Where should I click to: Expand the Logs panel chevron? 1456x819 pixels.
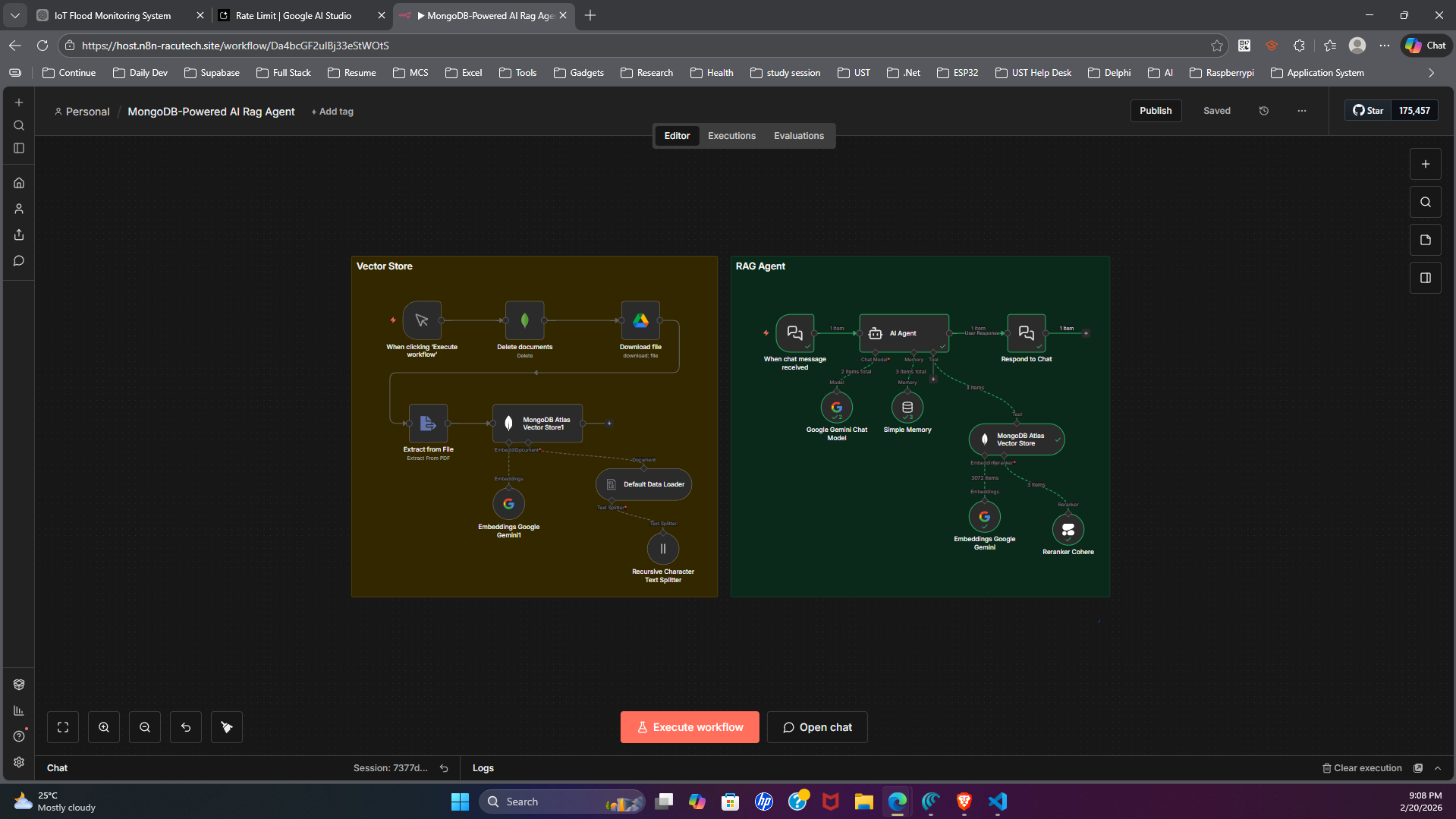click(1438, 767)
